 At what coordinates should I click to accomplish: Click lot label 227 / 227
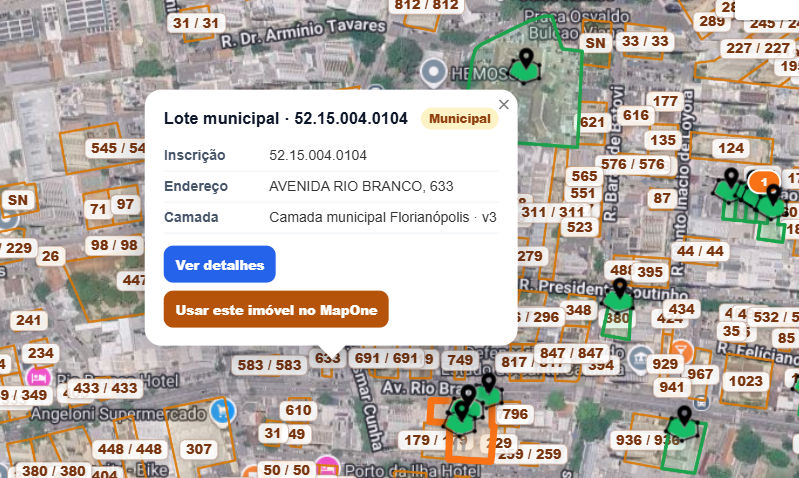[758, 48]
